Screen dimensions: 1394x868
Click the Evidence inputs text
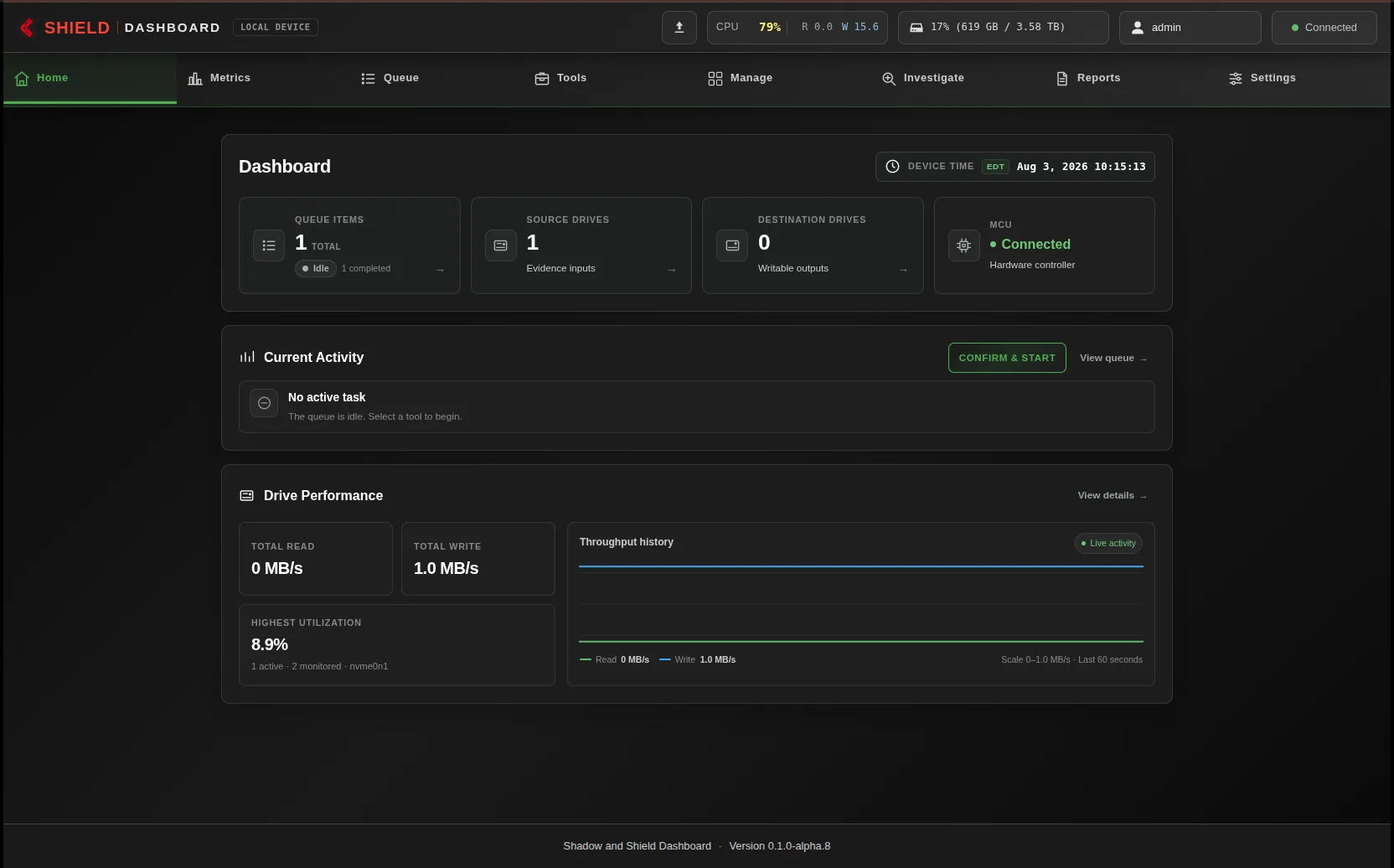tap(560, 269)
